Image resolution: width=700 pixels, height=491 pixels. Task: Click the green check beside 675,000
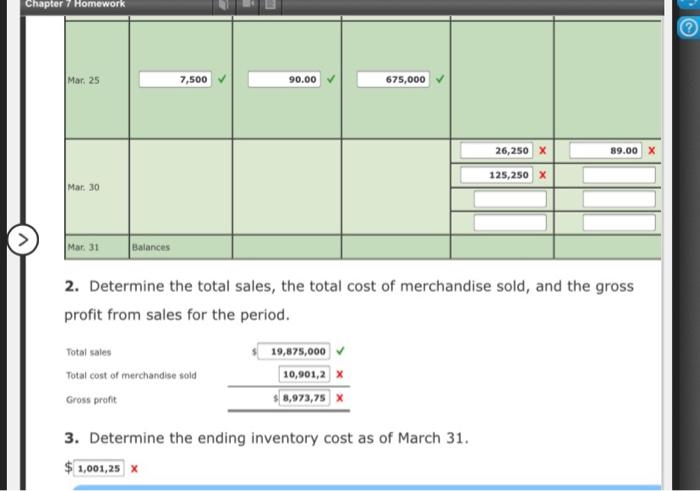tap(440, 79)
